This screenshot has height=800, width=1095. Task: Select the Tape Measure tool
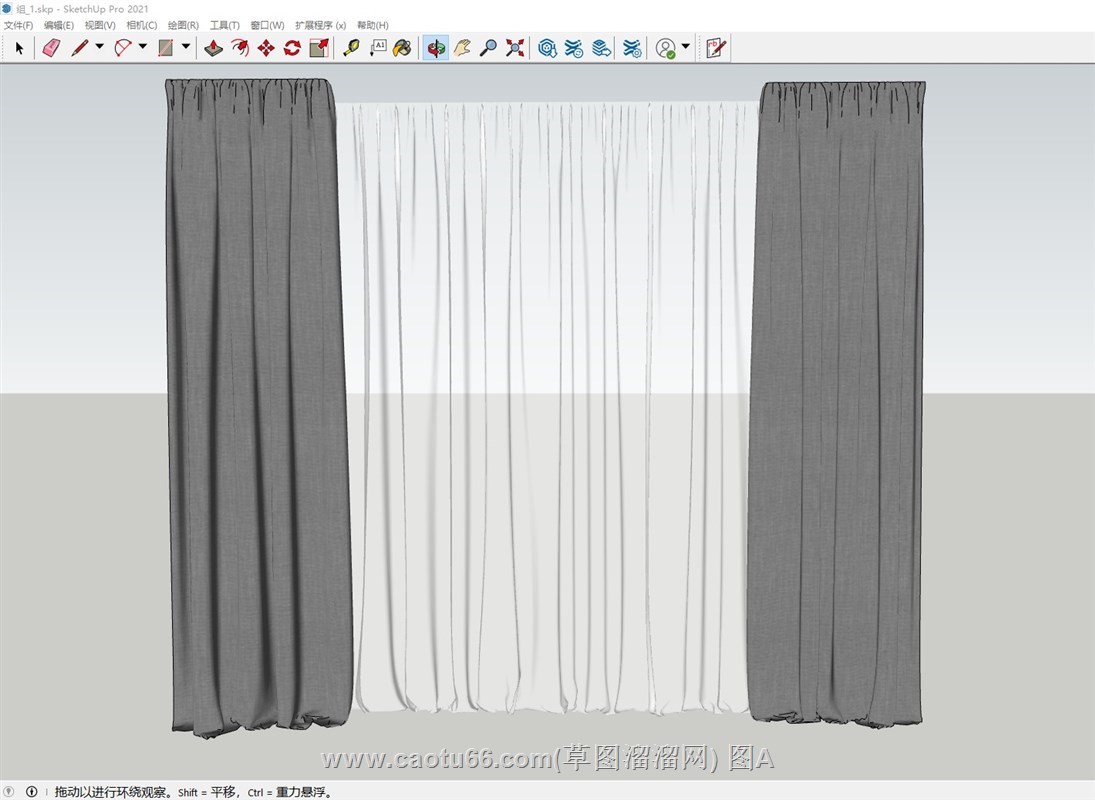pos(351,47)
